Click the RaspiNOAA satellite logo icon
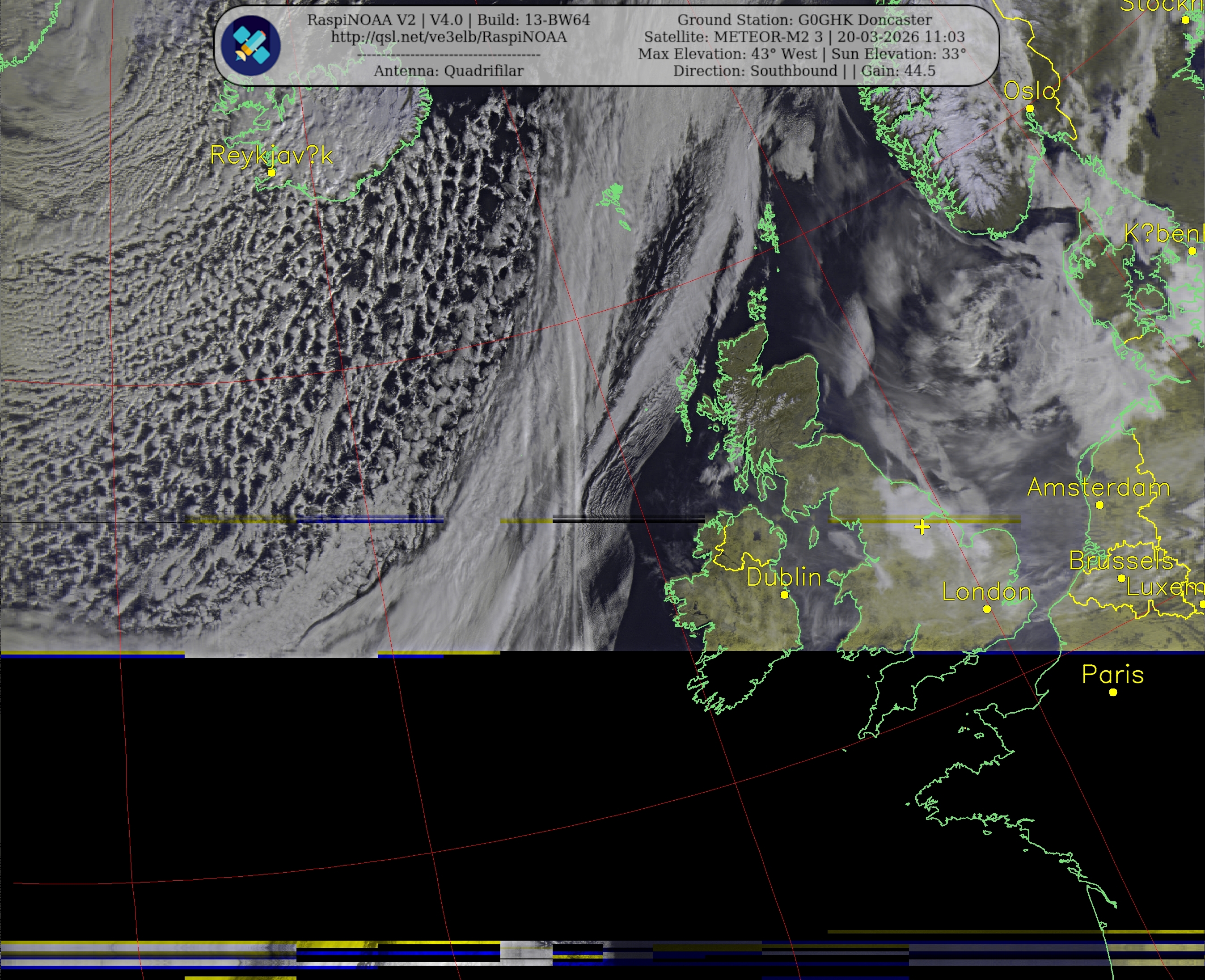The image size is (1205, 980). [x=251, y=45]
